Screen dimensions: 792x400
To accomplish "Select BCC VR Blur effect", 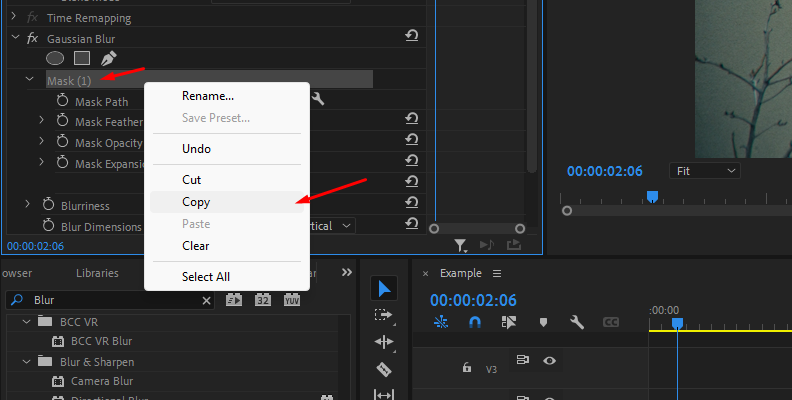I will pyautogui.click(x=101, y=341).
